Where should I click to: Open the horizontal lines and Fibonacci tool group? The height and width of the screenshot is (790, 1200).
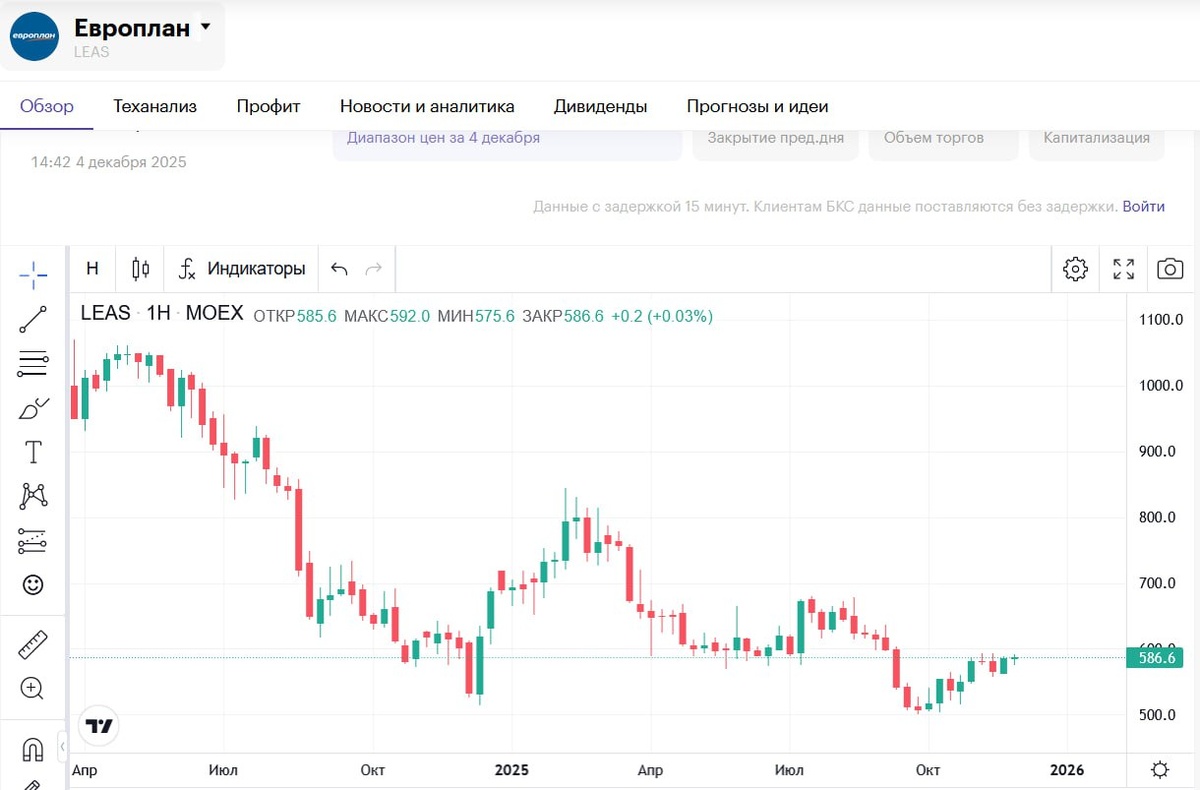click(33, 364)
